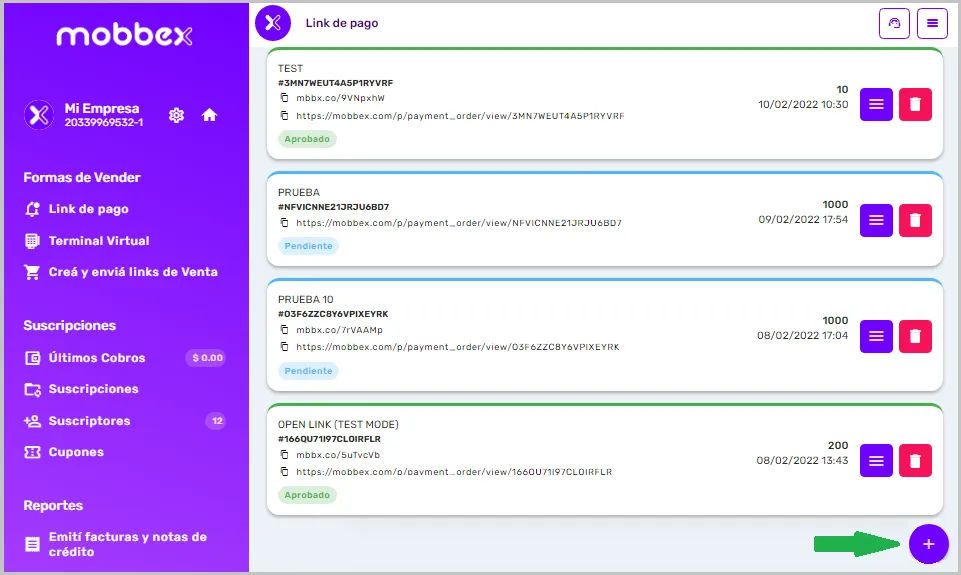The height and width of the screenshot is (575, 961).
Task: Delete the PRUEBA 10 payment link
Action: [x=915, y=336]
